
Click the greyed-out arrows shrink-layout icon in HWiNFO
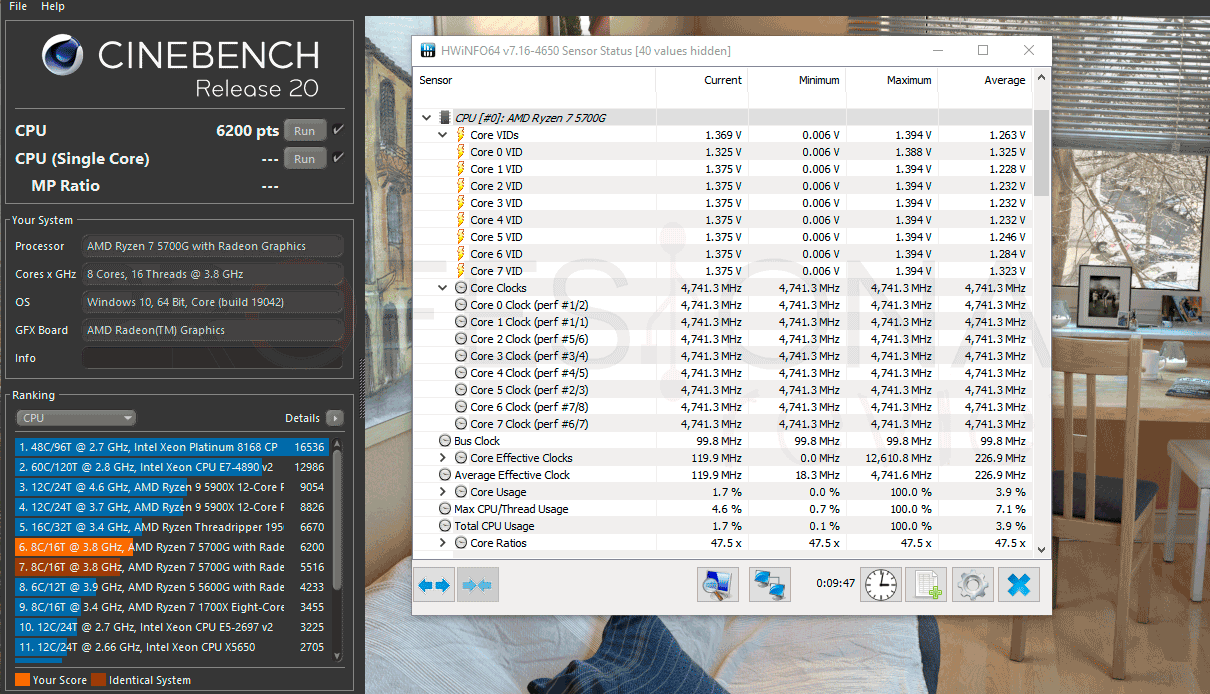coord(478,585)
